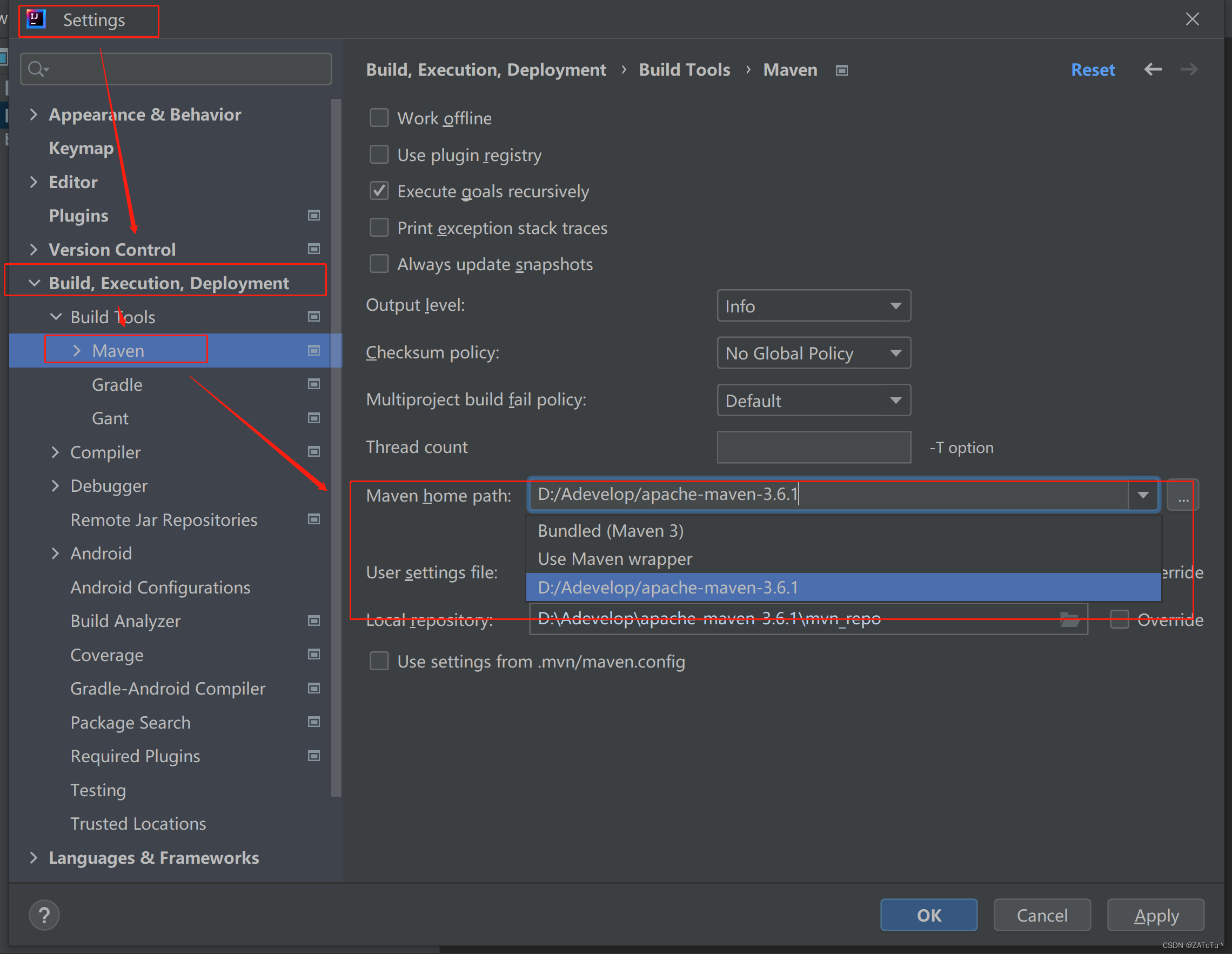This screenshot has height=954, width=1232.
Task: Click the folder icon in Local repository field
Action: (1069, 619)
